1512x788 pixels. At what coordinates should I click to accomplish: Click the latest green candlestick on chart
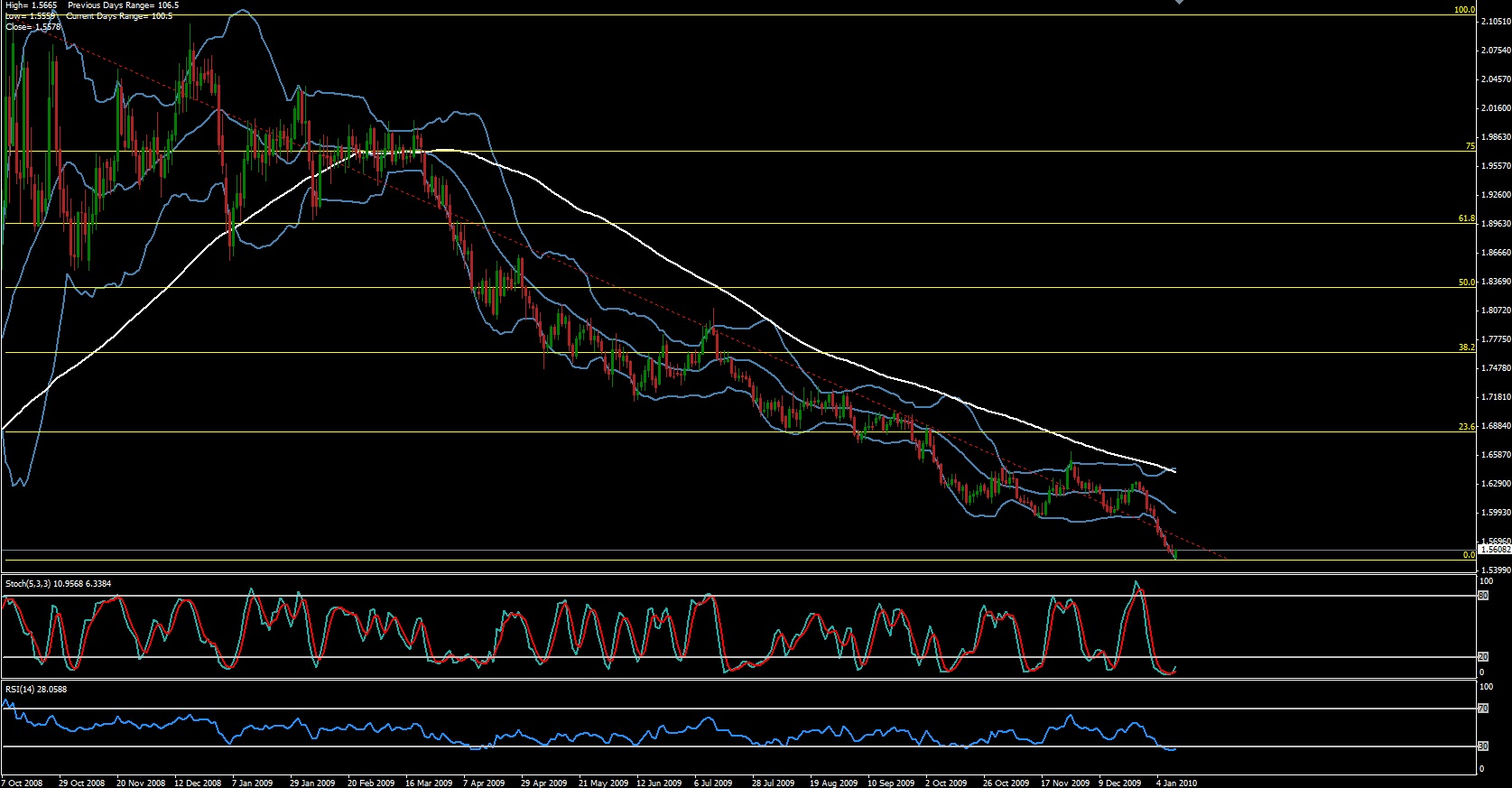1175,553
